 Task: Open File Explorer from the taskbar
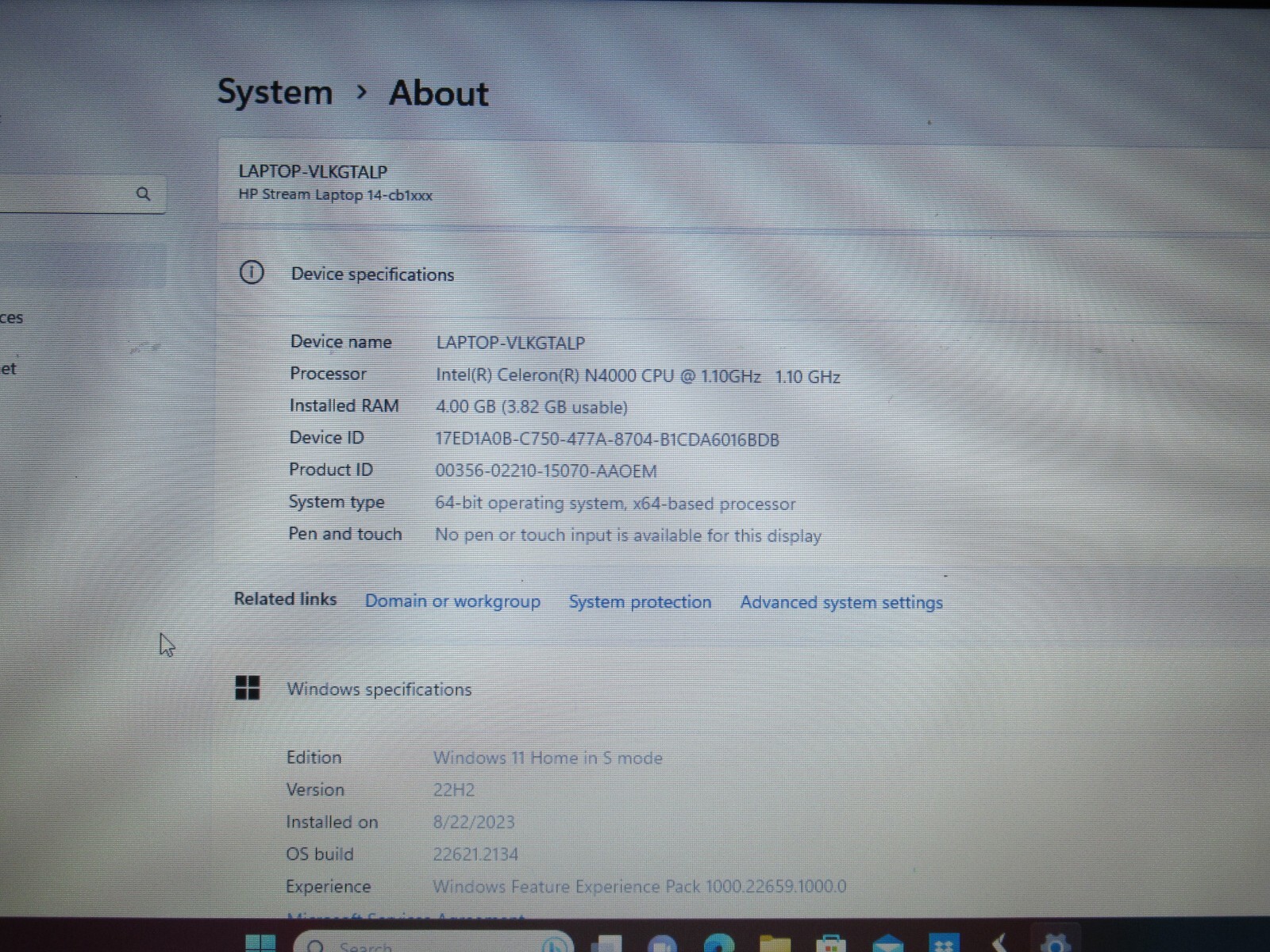775,943
